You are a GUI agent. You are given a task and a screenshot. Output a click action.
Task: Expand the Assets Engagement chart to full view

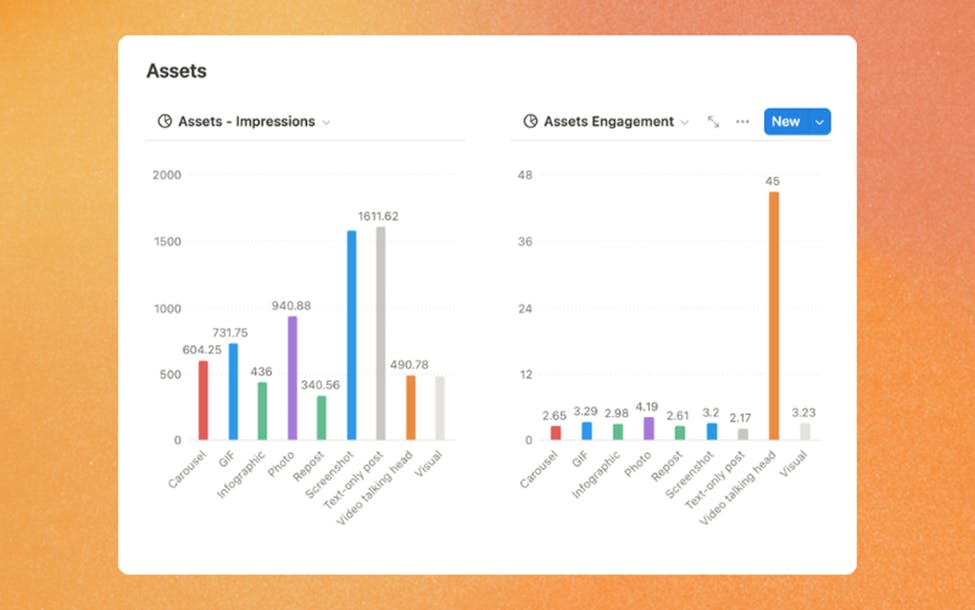point(713,122)
